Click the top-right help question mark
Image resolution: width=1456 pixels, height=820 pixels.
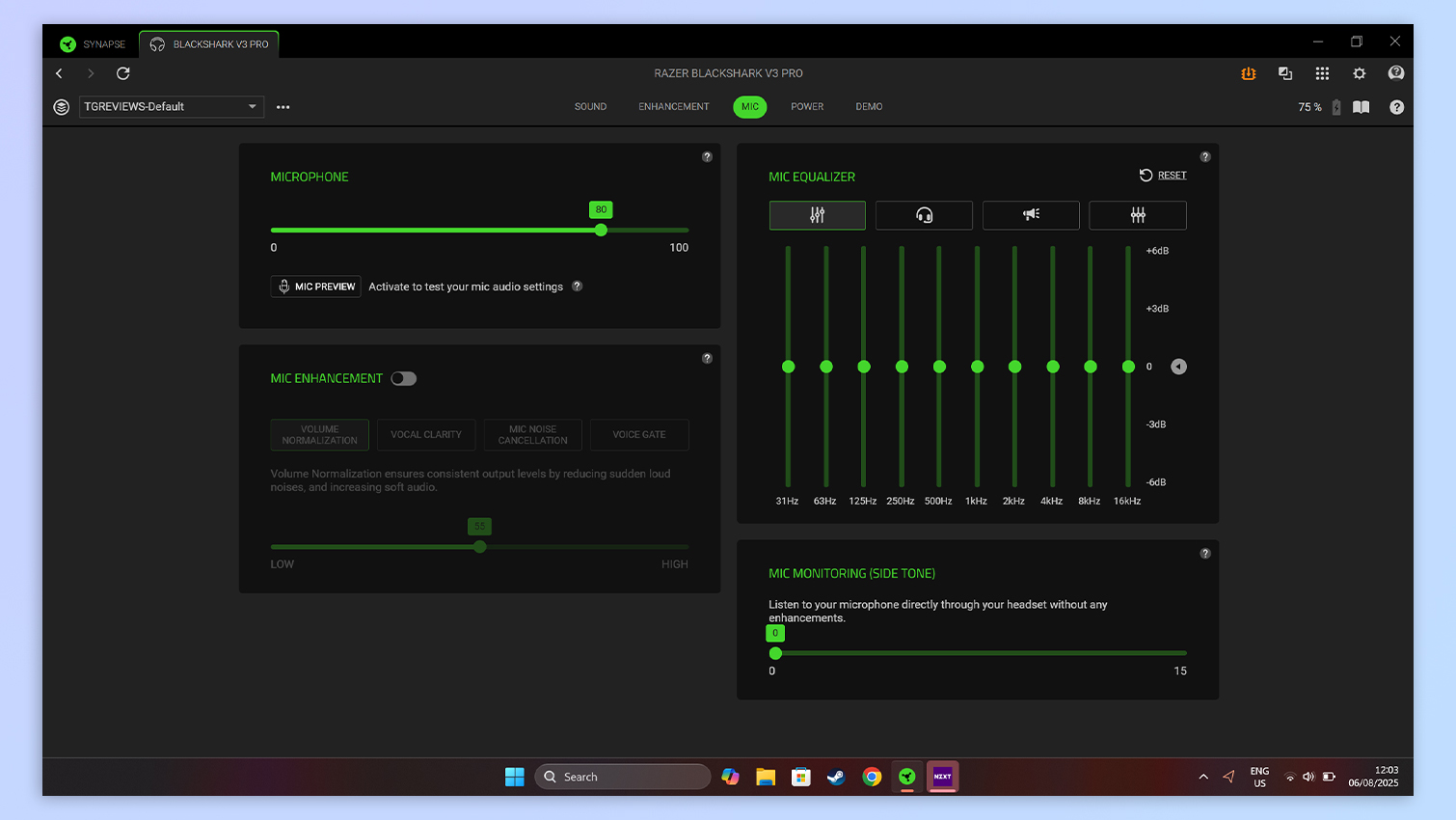click(1397, 107)
